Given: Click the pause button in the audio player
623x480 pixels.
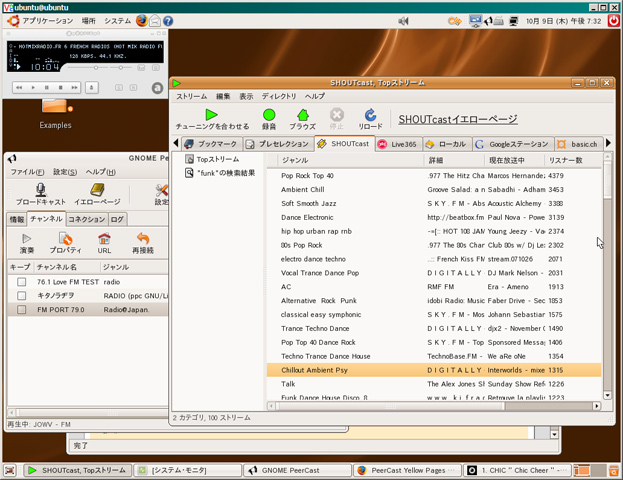Looking at the screenshot, I should point(46,87).
